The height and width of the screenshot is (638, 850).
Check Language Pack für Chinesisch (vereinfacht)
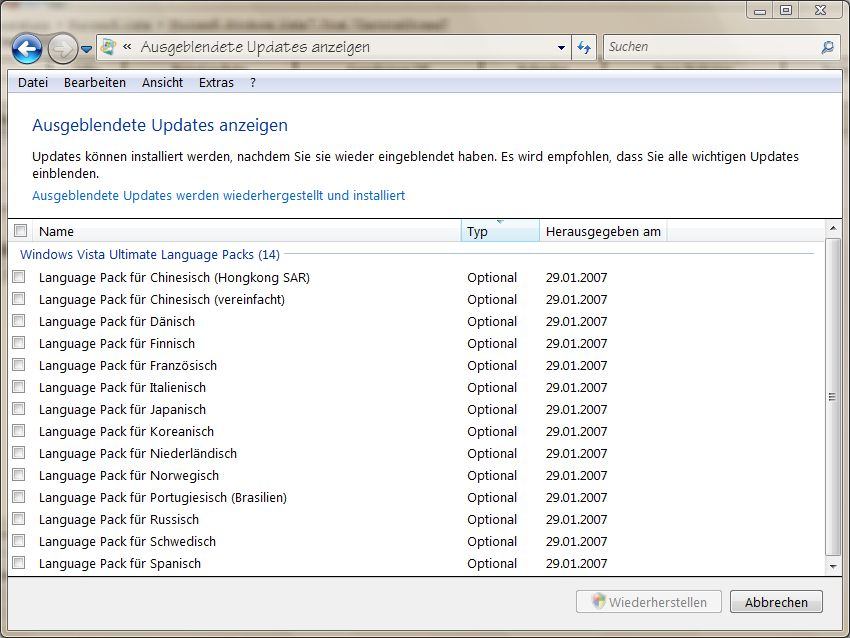click(x=19, y=299)
